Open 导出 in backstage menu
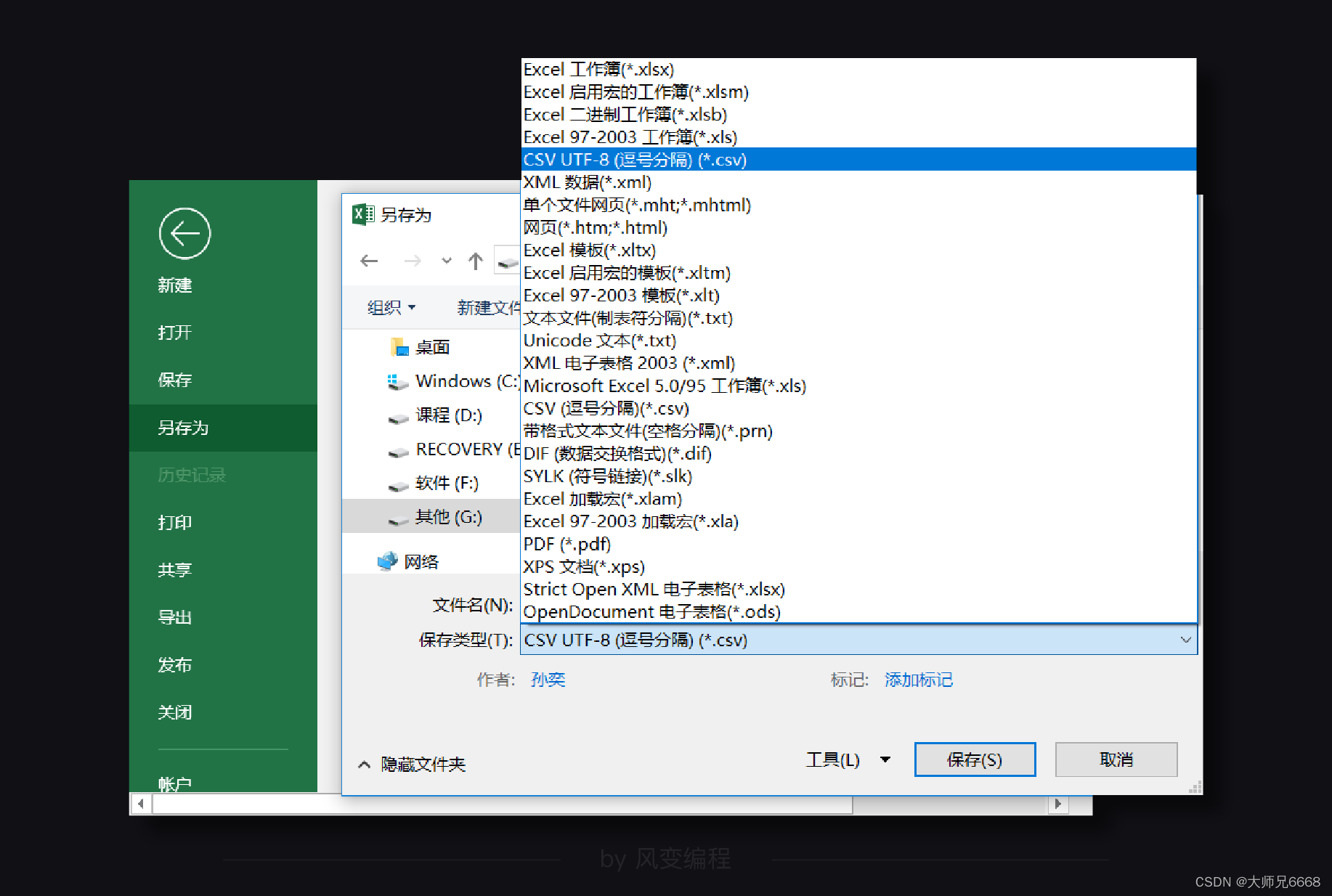Screen dimensions: 1332x896 [175, 617]
